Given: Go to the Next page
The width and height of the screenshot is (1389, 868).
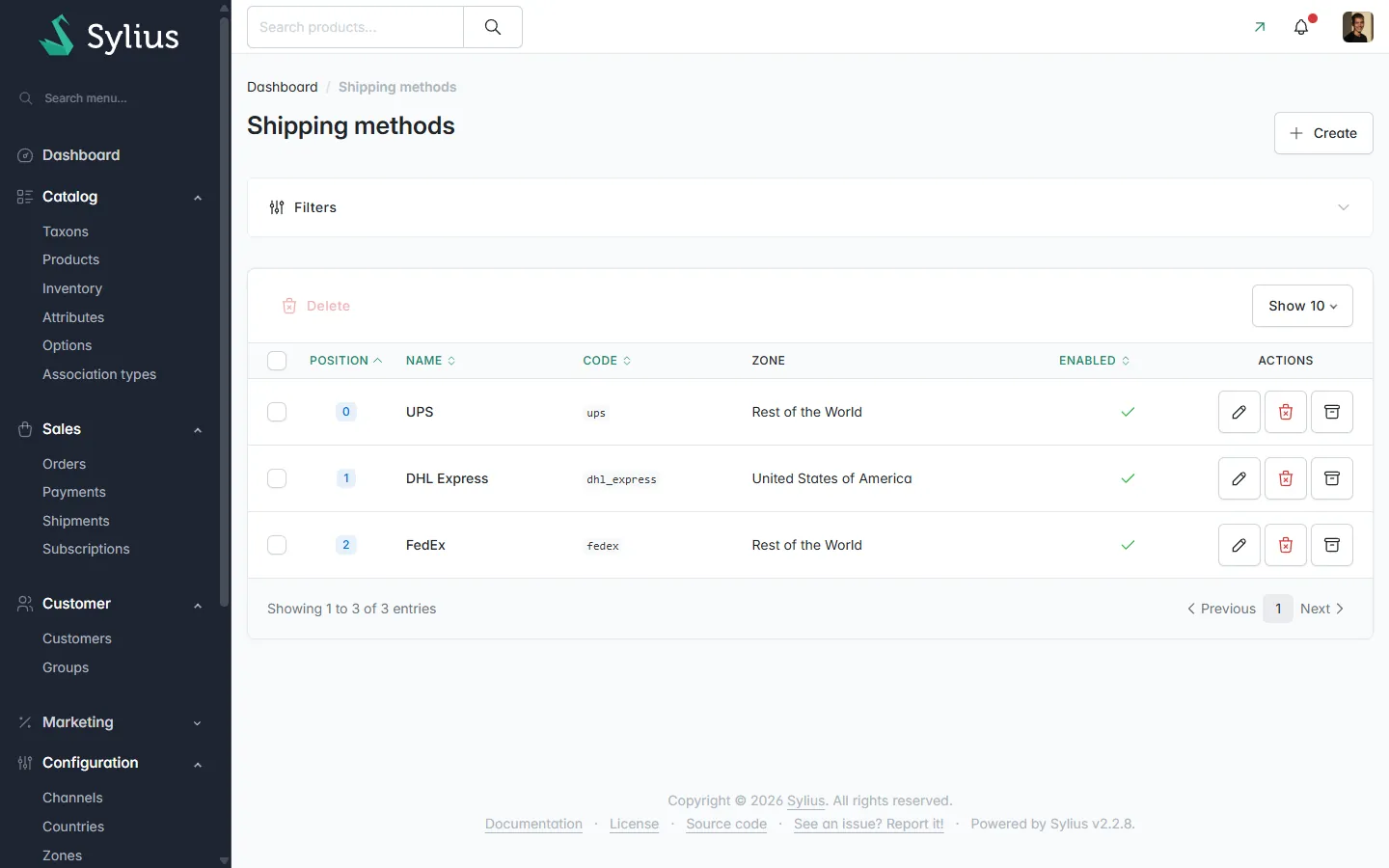Looking at the screenshot, I should click(1322, 609).
